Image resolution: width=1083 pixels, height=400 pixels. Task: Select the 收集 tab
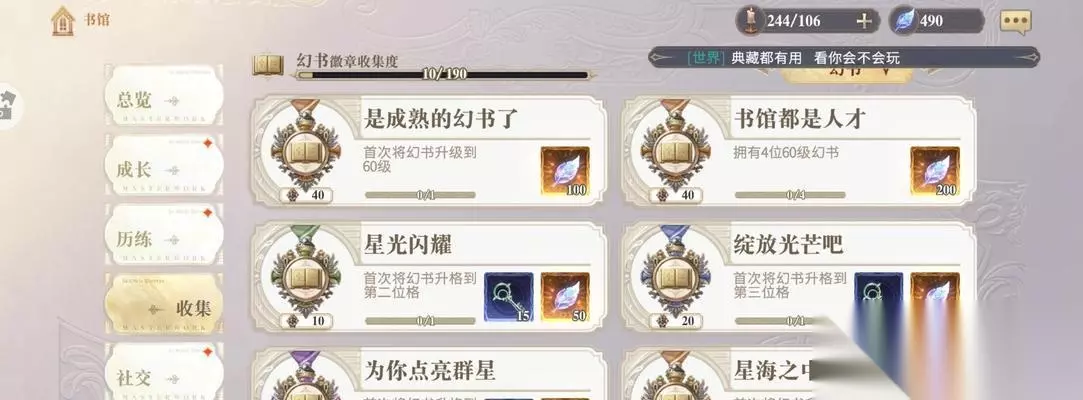(164, 305)
